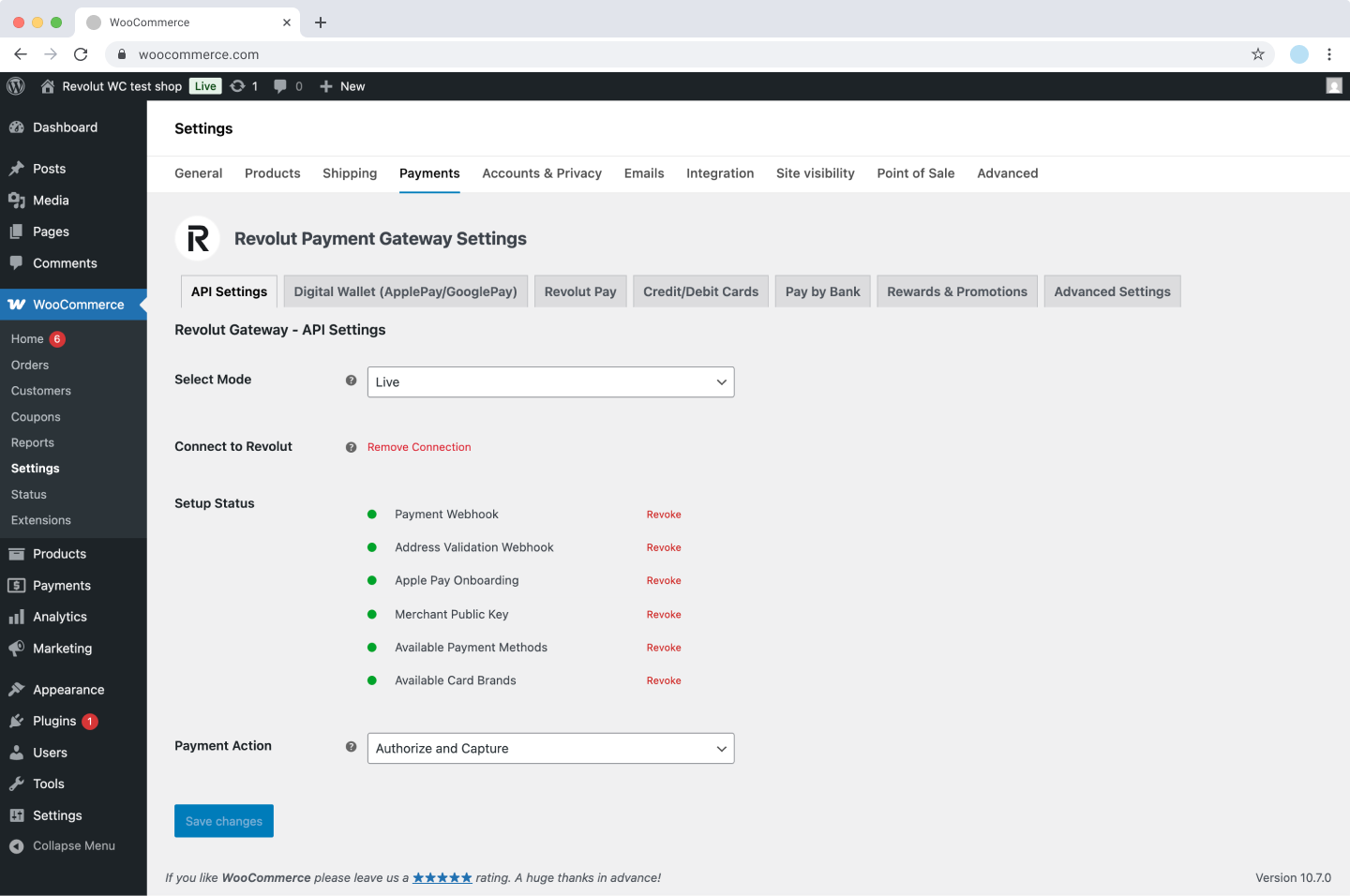Switch to the Shipping settings tab
Viewport: 1350px width, 896px height.
tap(350, 173)
